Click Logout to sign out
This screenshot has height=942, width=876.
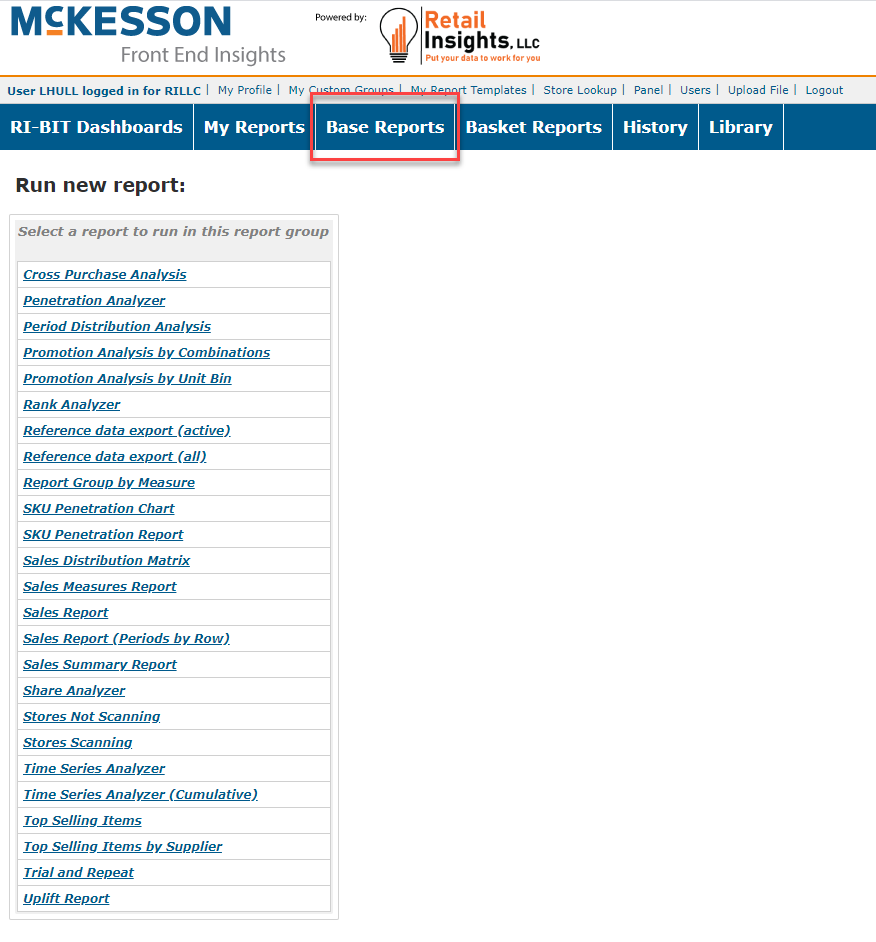click(824, 90)
